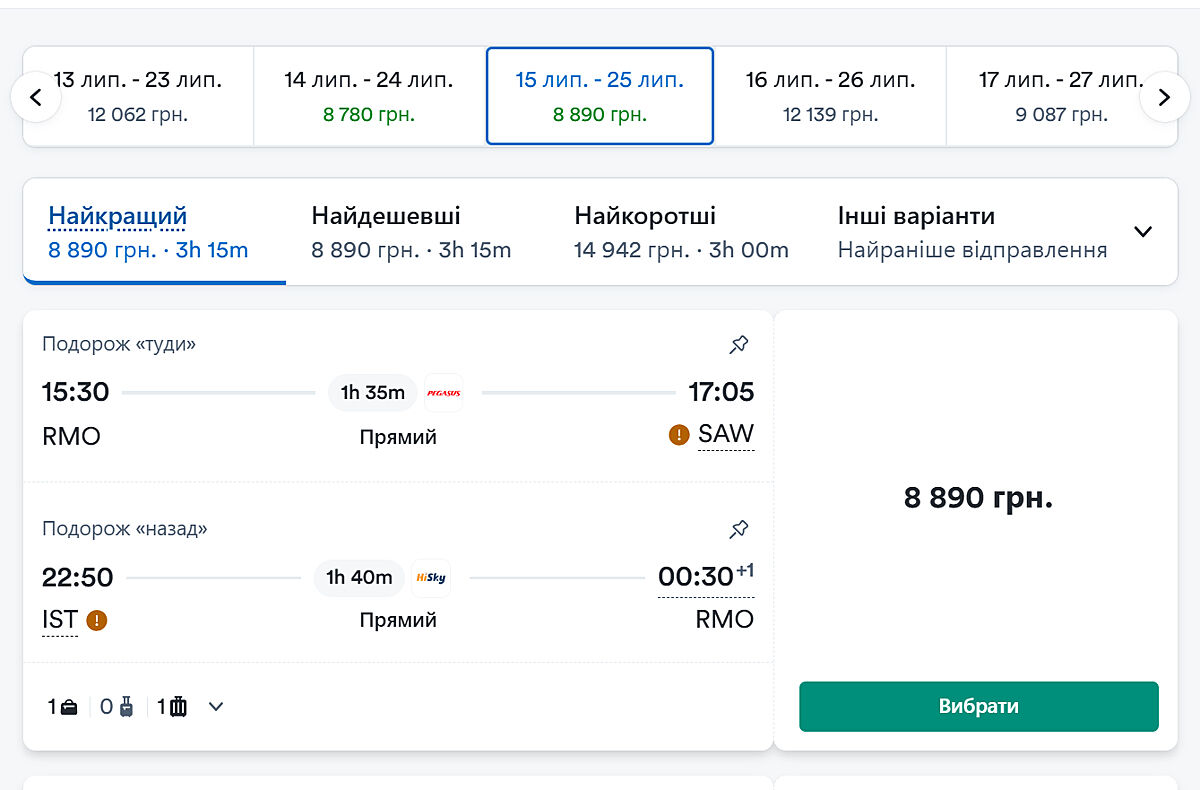Click the HiSky airline logo
The image size is (1200, 790).
[x=431, y=578]
